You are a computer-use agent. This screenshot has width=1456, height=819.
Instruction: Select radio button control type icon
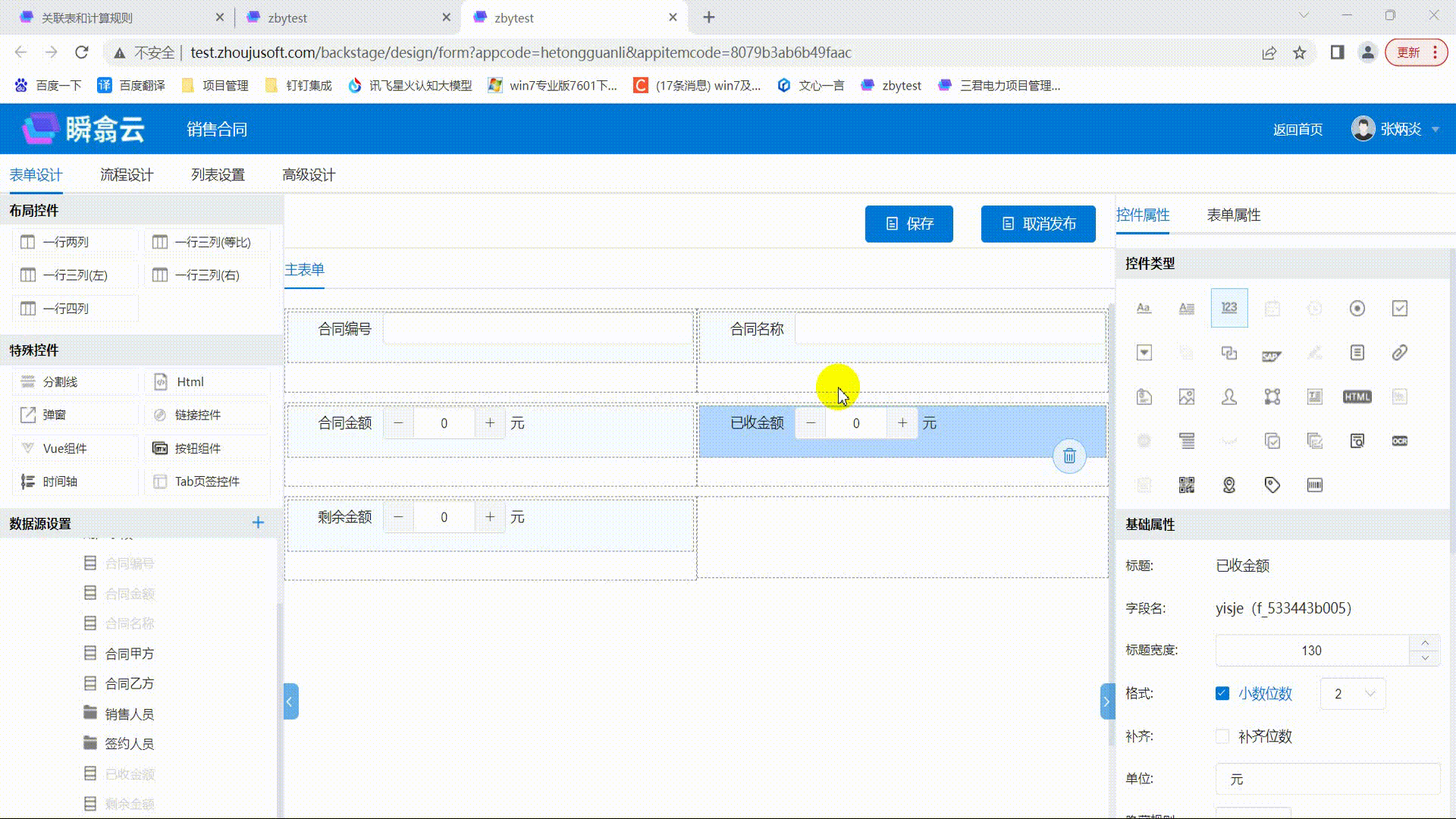click(1357, 308)
